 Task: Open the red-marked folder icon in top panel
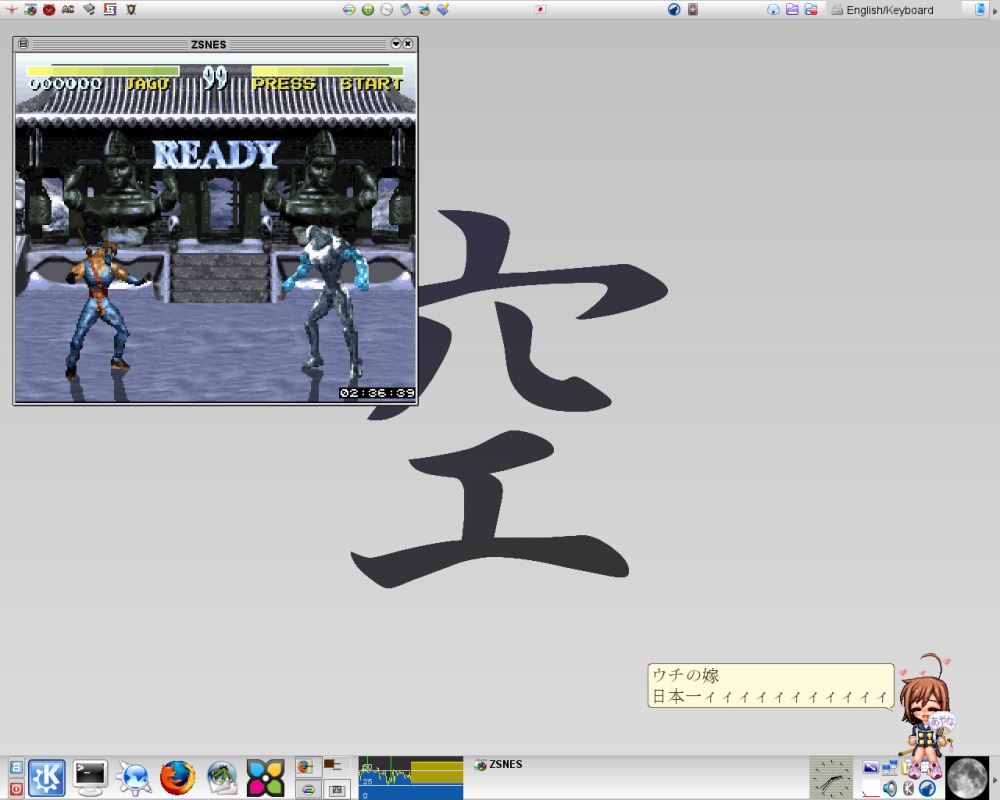point(811,10)
